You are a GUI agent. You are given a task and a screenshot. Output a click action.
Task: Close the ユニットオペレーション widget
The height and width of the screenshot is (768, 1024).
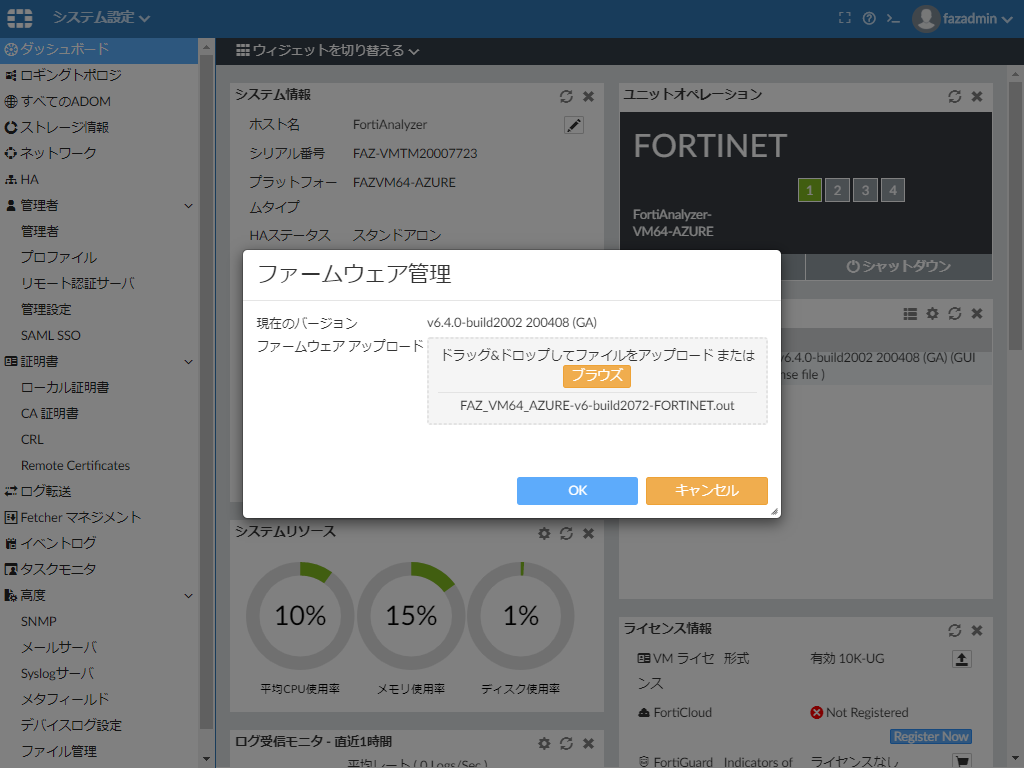pyautogui.click(x=977, y=96)
